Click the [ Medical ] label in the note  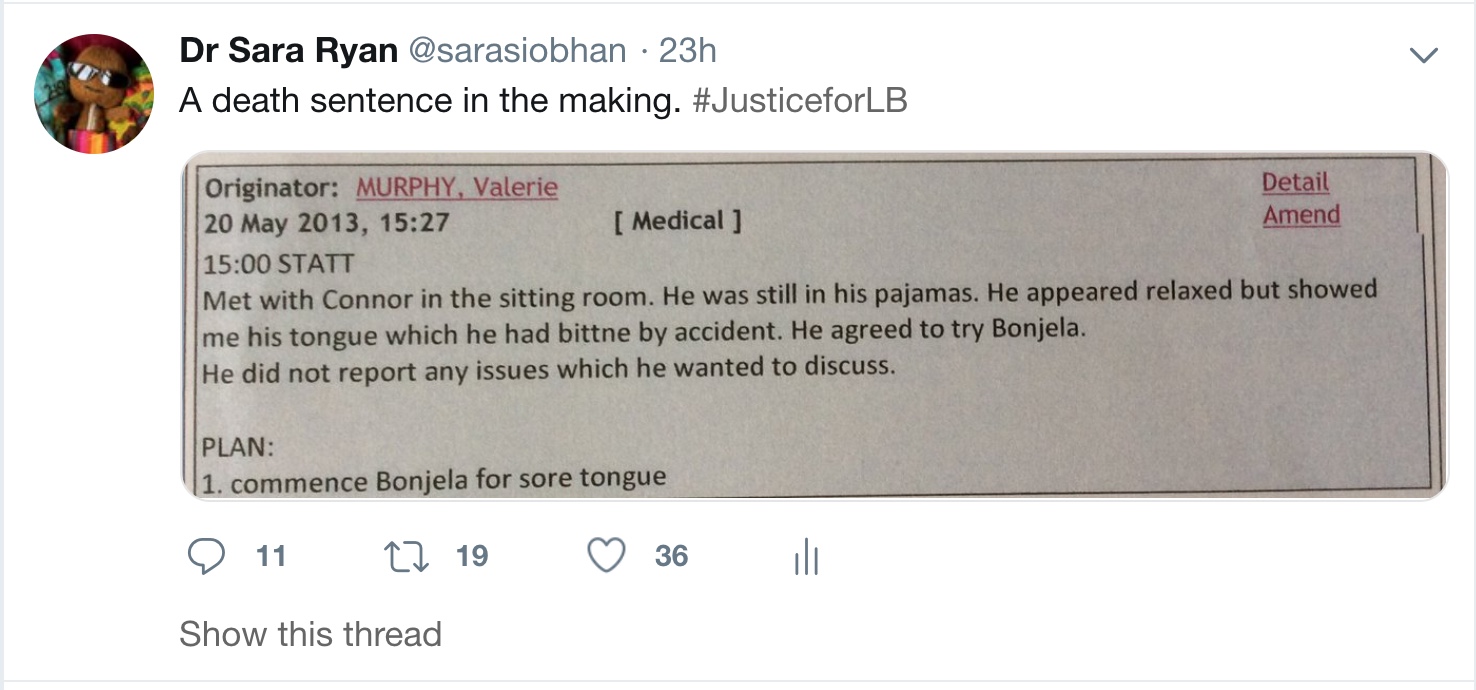click(x=678, y=221)
